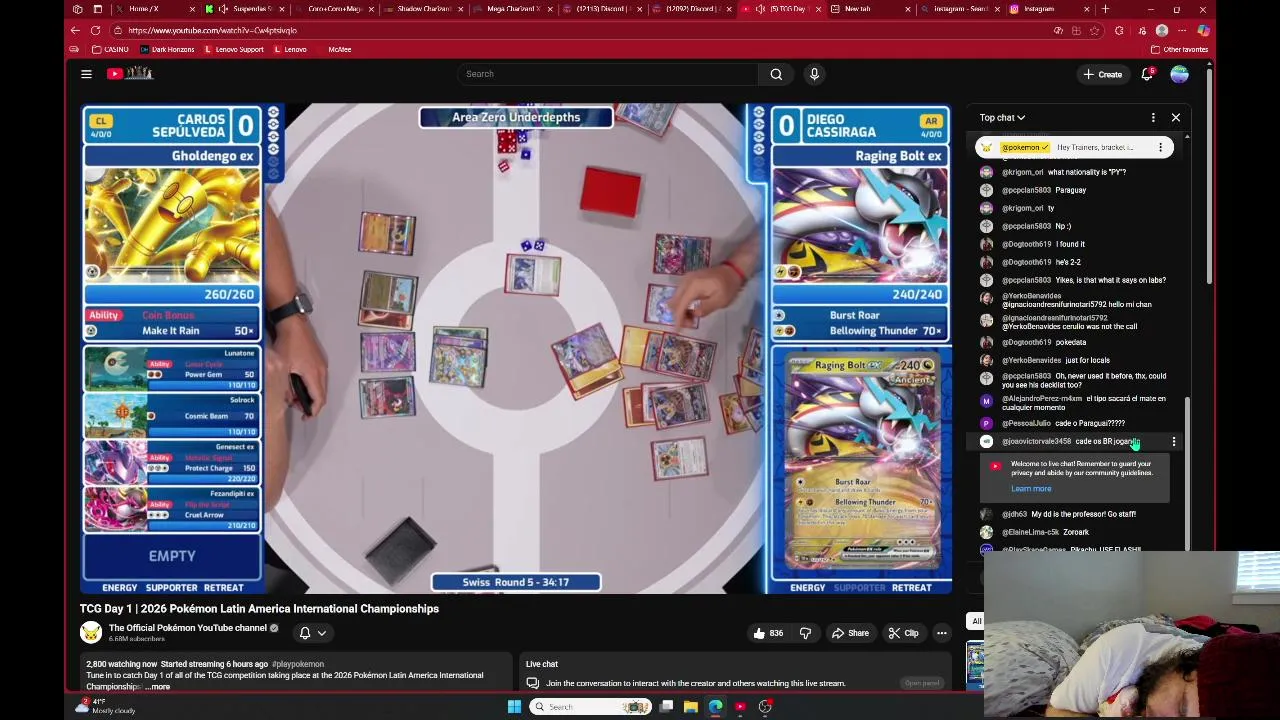This screenshot has width=1280, height=720.
Task: Open the #playpokemon hashtag link
Action: pyautogui.click(x=298, y=664)
